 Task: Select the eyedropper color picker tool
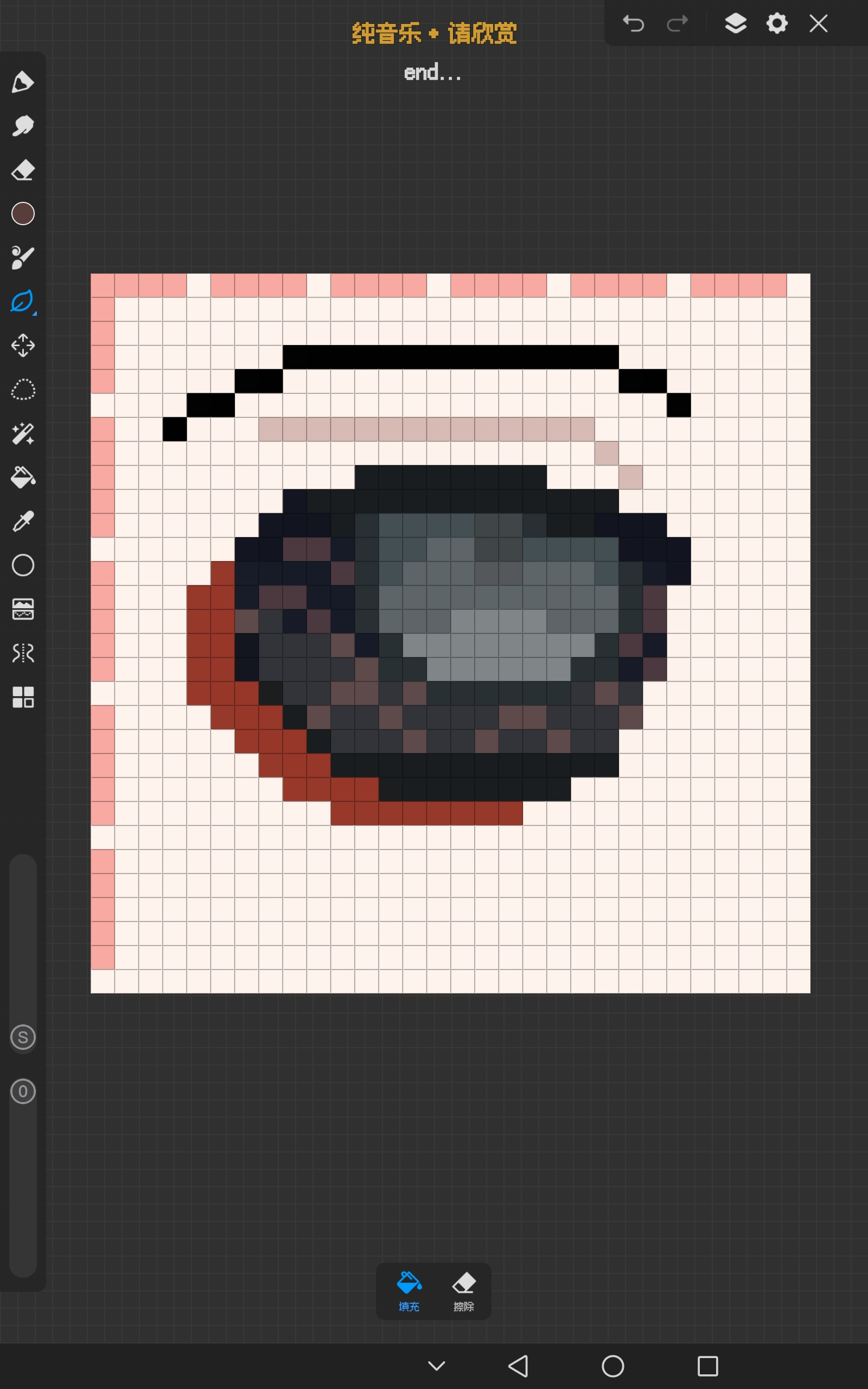click(x=23, y=521)
